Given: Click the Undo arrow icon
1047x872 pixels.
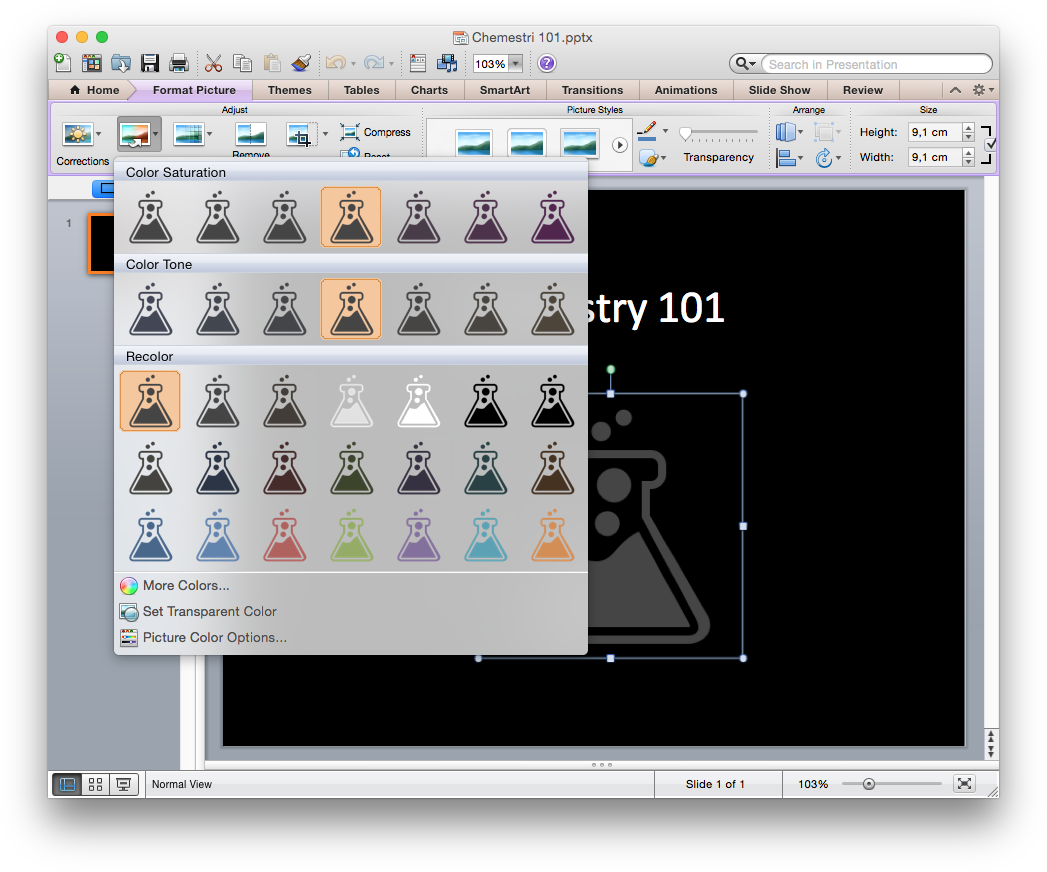Looking at the screenshot, I should tap(336, 63).
